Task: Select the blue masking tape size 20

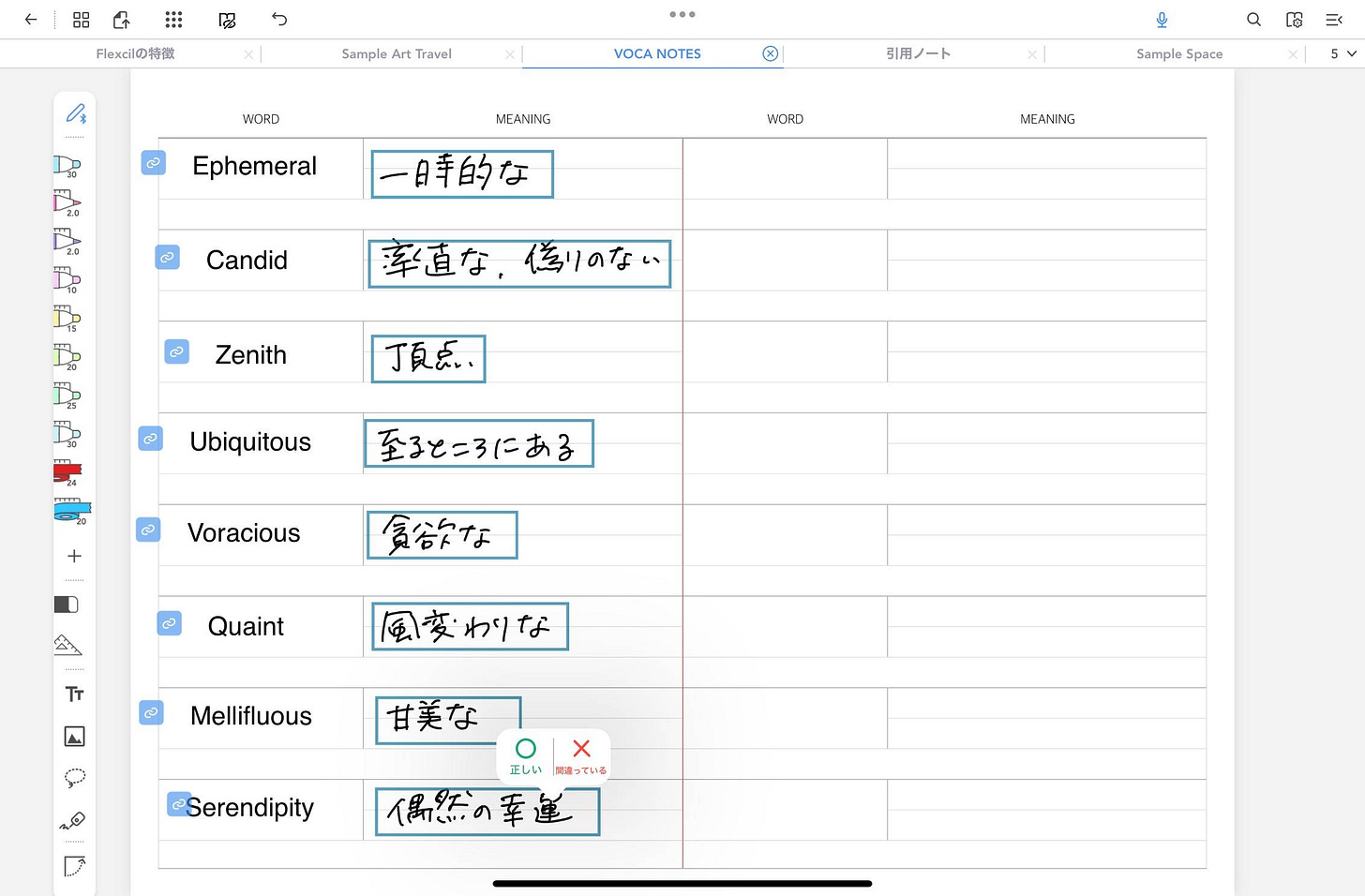Action: click(72, 511)
